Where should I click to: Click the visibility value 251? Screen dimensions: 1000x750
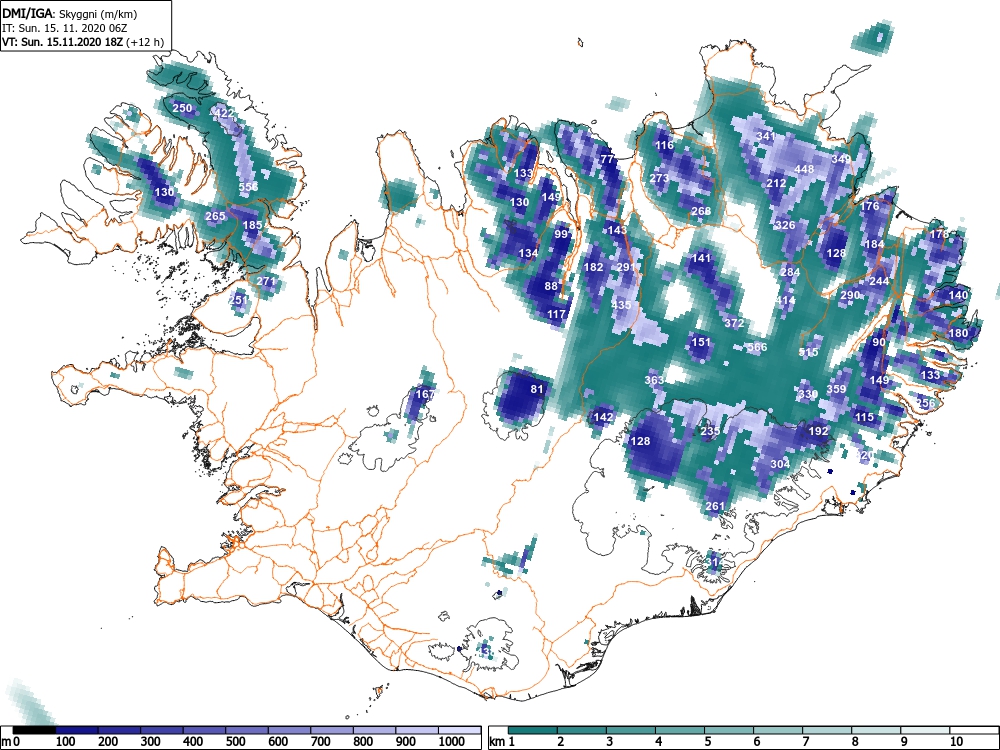click(x=238, y=299)
